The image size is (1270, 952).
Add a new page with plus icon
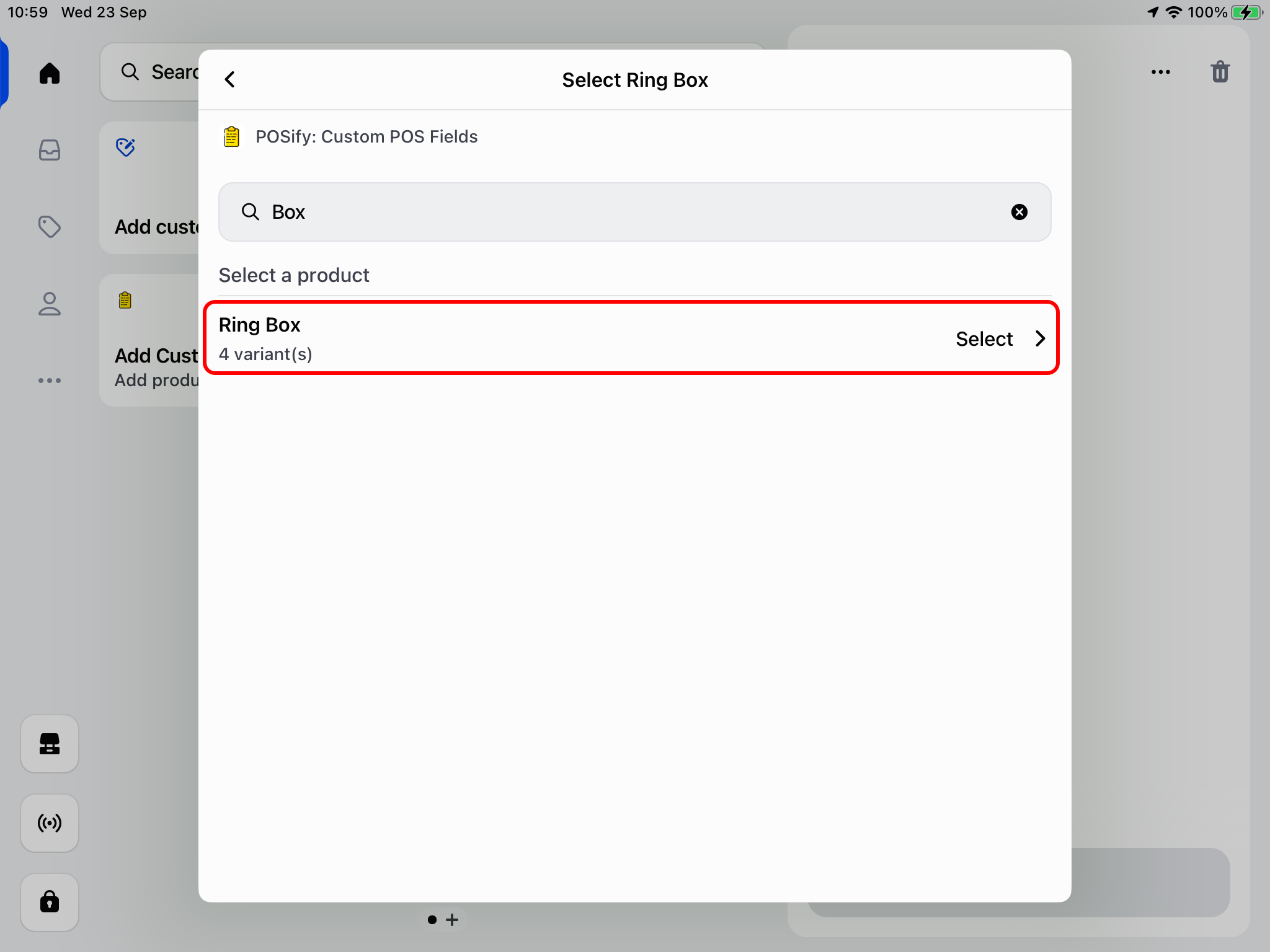[x=452, y=920]
